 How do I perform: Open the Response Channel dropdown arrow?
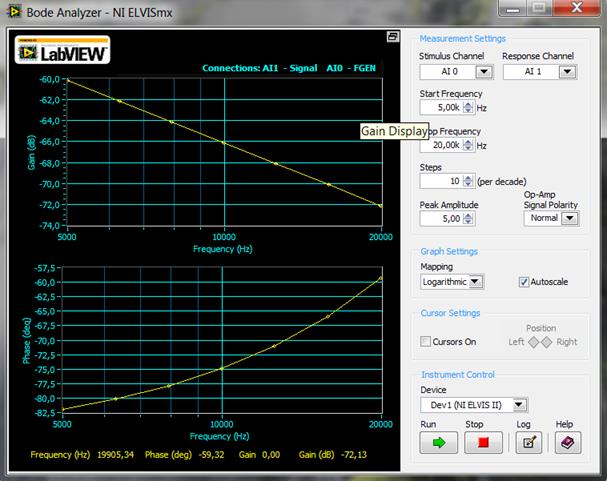pyautogui.click(x=567, y=72)
